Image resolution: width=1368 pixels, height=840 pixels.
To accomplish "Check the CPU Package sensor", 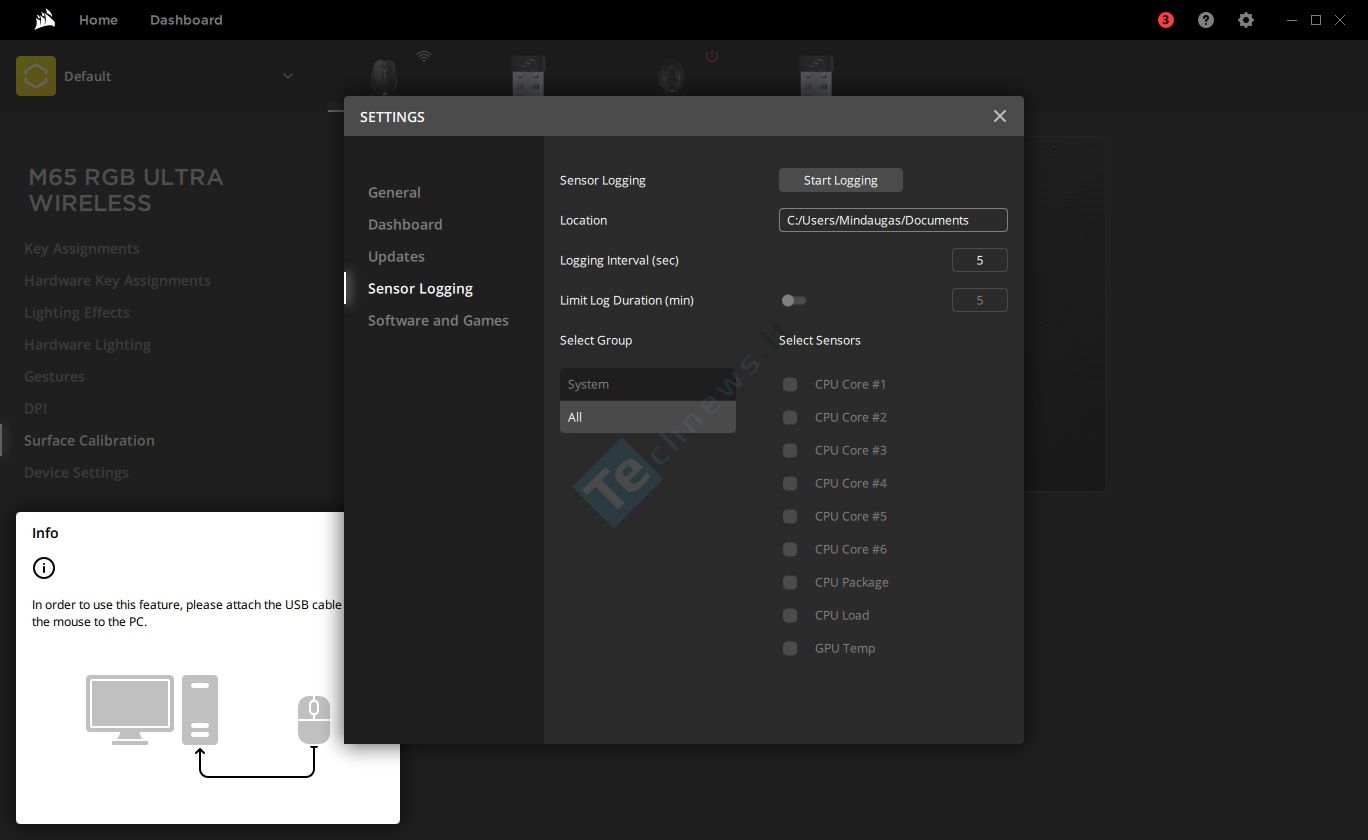I will [x=790, y=582].
